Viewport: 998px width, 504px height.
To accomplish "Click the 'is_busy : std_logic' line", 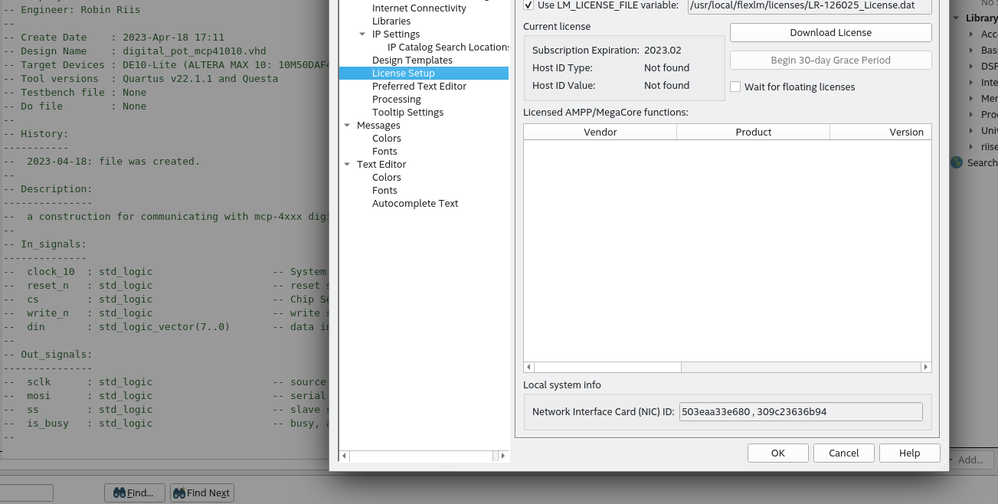I will pos(78,423).
